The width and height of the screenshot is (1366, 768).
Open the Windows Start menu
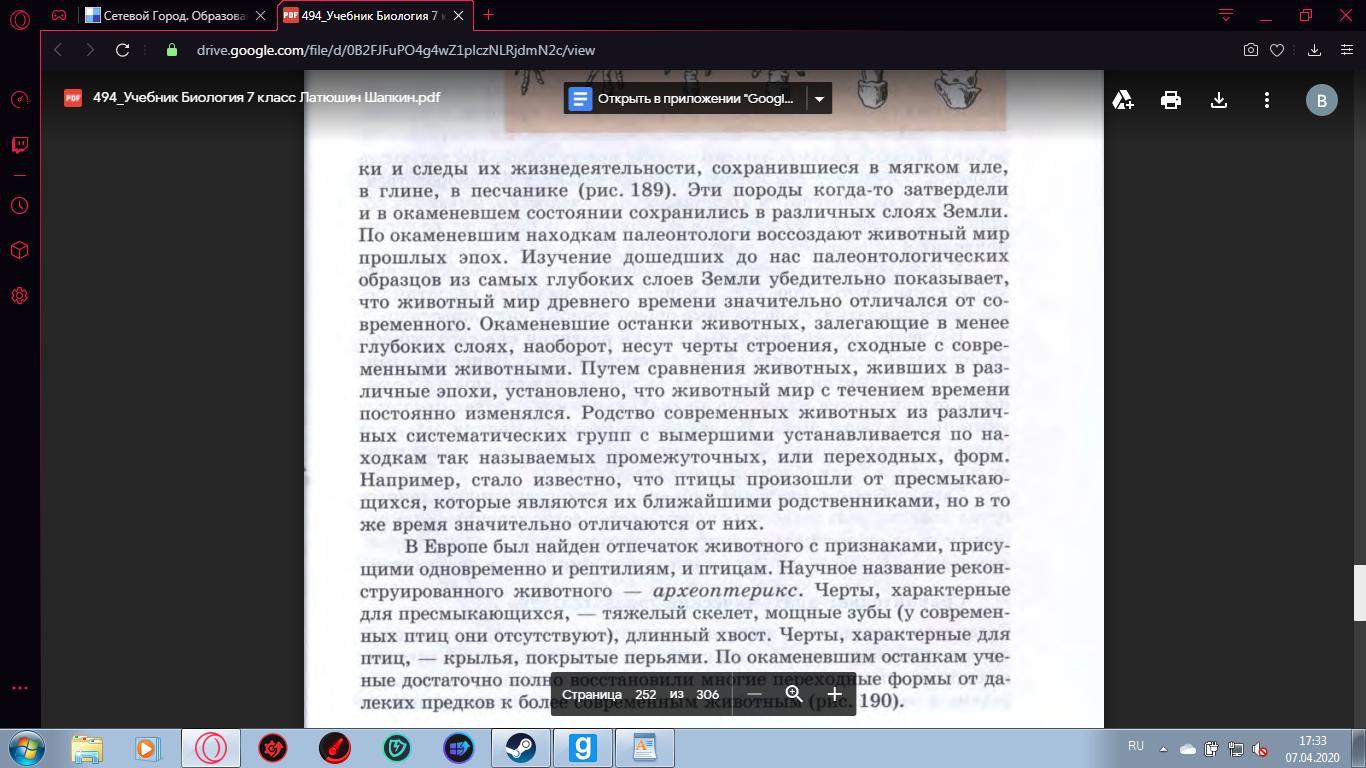28,748
